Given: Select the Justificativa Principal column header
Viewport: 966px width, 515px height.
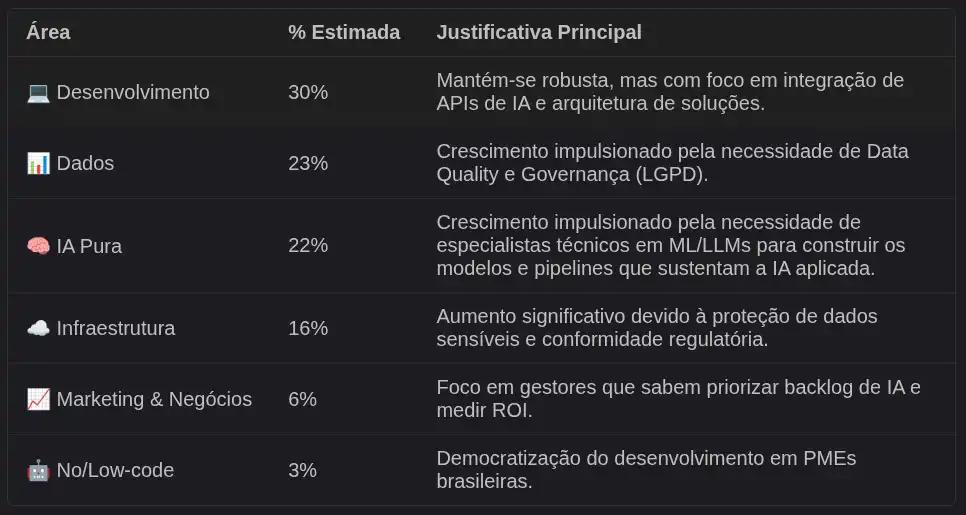Looking at the screenshot, I should tap(539, 32).
